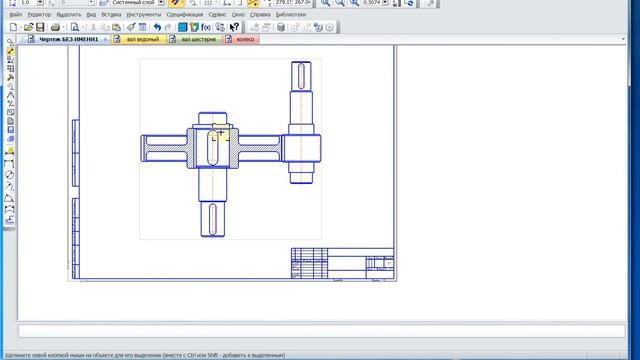This screenshot has width=640, height=360.
Task: Close the Чертеж БЕЗ ИМЕНИ1 tab
Action: tap(105, 40)
